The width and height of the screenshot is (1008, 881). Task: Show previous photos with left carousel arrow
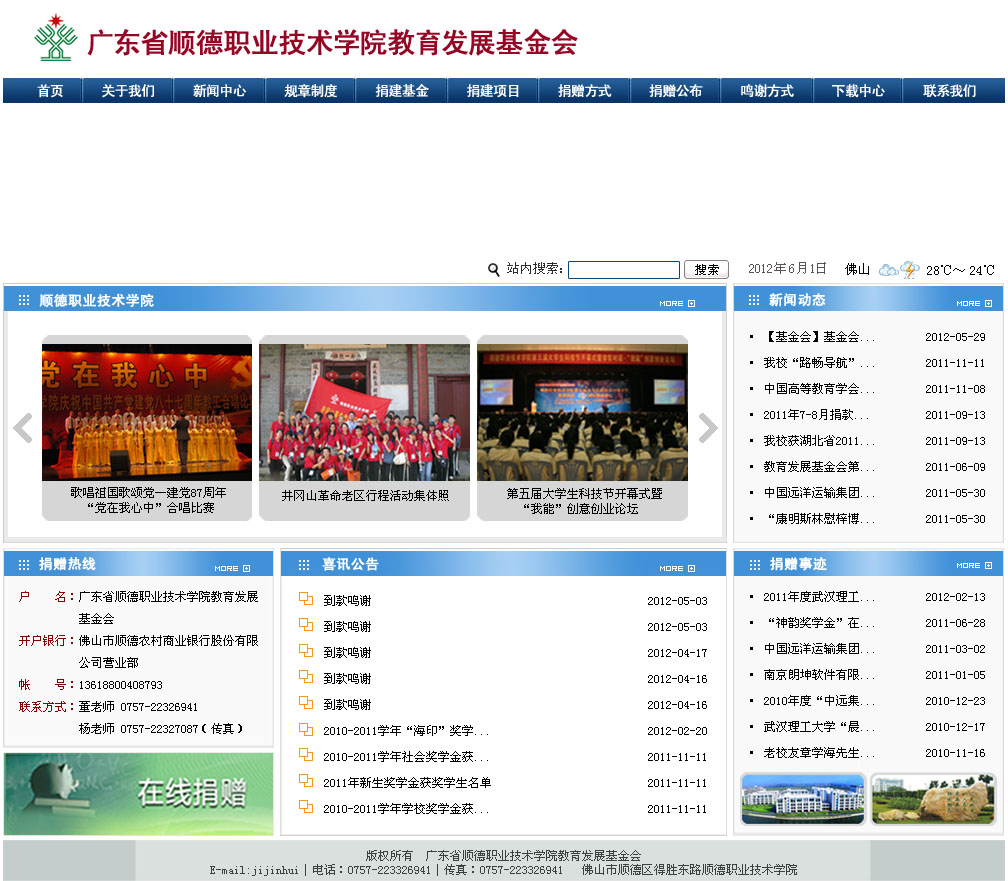[x=23, y=428]
